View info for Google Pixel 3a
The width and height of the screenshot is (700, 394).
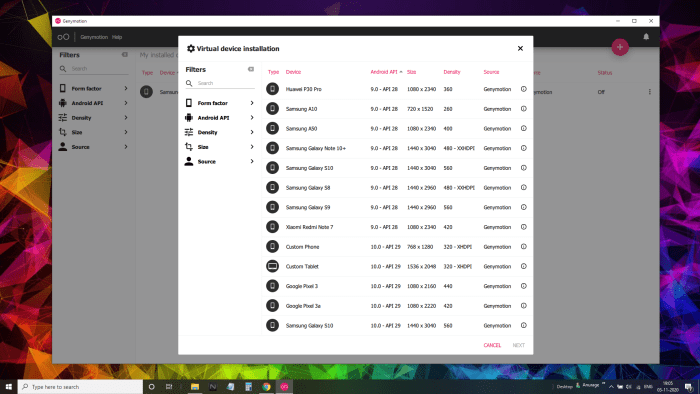[524, 306]
